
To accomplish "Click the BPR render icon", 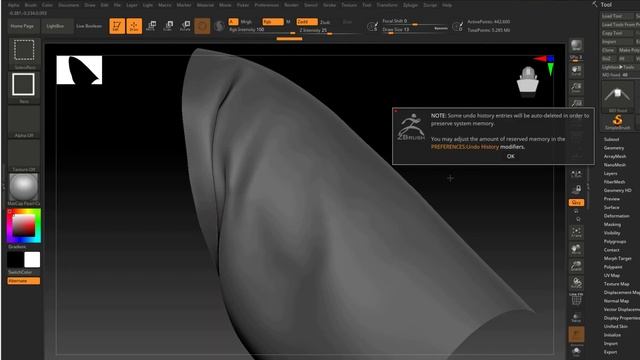I will coord(576,45).
